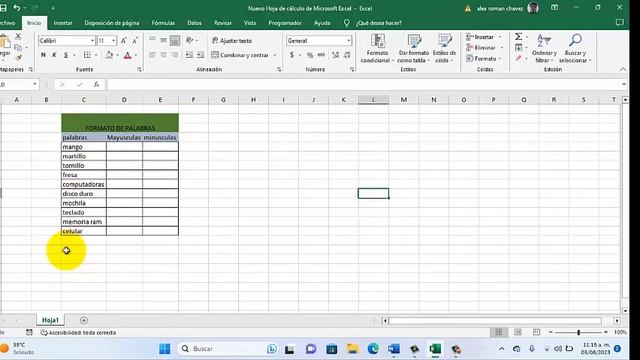Image resolution: width=640 pixels, height=360 pixels.
Task: Open Buscar y seleccionar menu
Action: click(x=575, y=49)
